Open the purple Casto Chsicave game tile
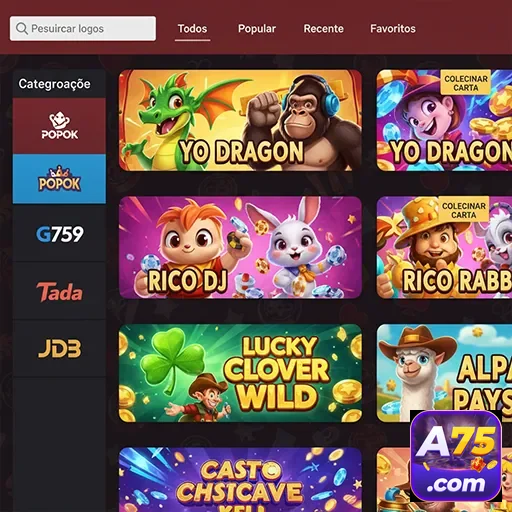The height and width of the screenshot is (512, 512). [x=240, y=480]
